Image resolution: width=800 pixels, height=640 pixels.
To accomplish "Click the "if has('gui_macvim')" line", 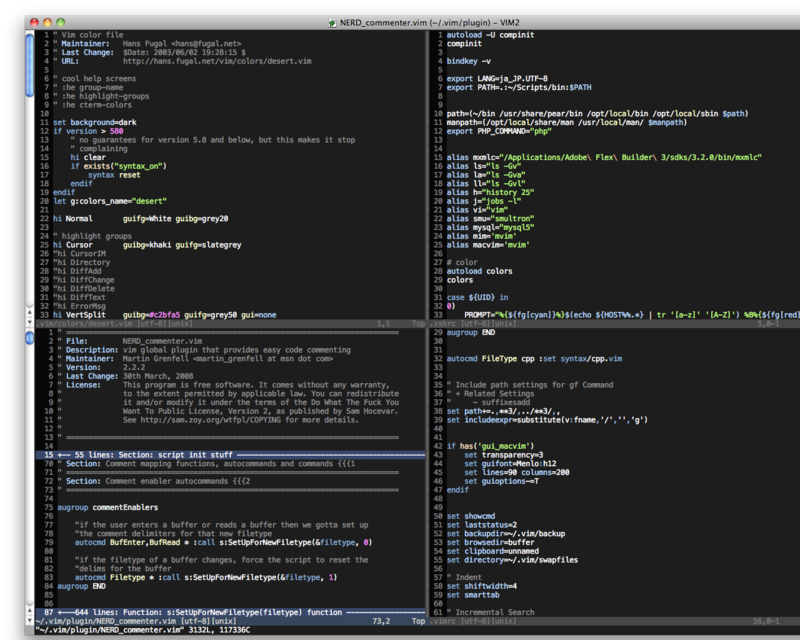I will 490,446.
